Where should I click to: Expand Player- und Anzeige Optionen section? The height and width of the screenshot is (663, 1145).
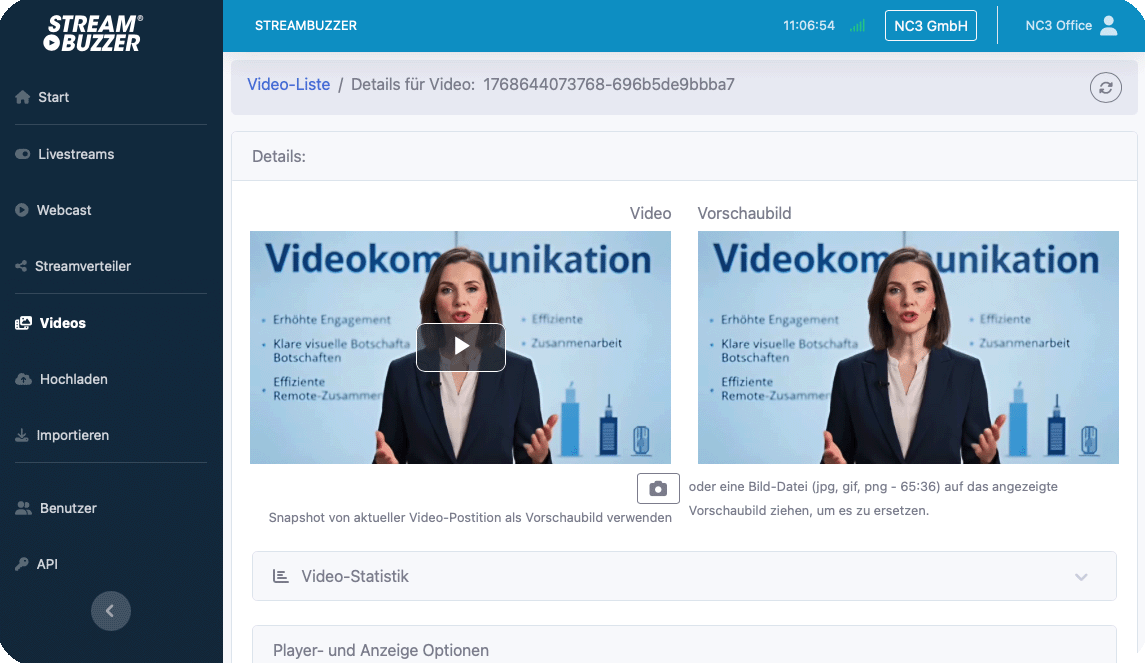click(x=381, y=650)
